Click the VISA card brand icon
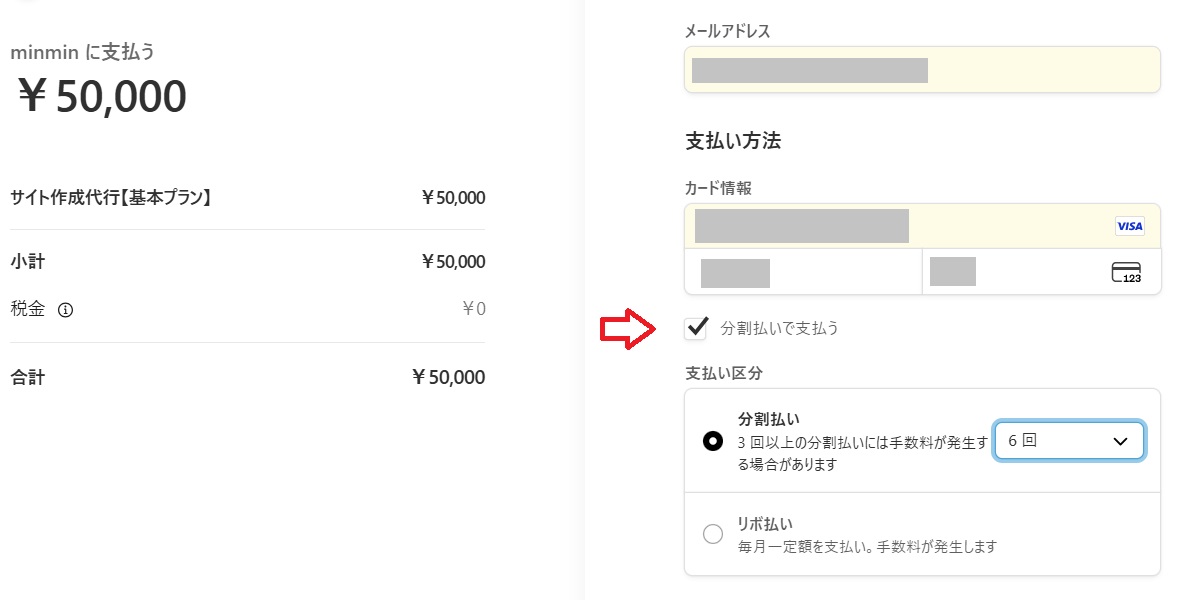 coord(1129,226)
